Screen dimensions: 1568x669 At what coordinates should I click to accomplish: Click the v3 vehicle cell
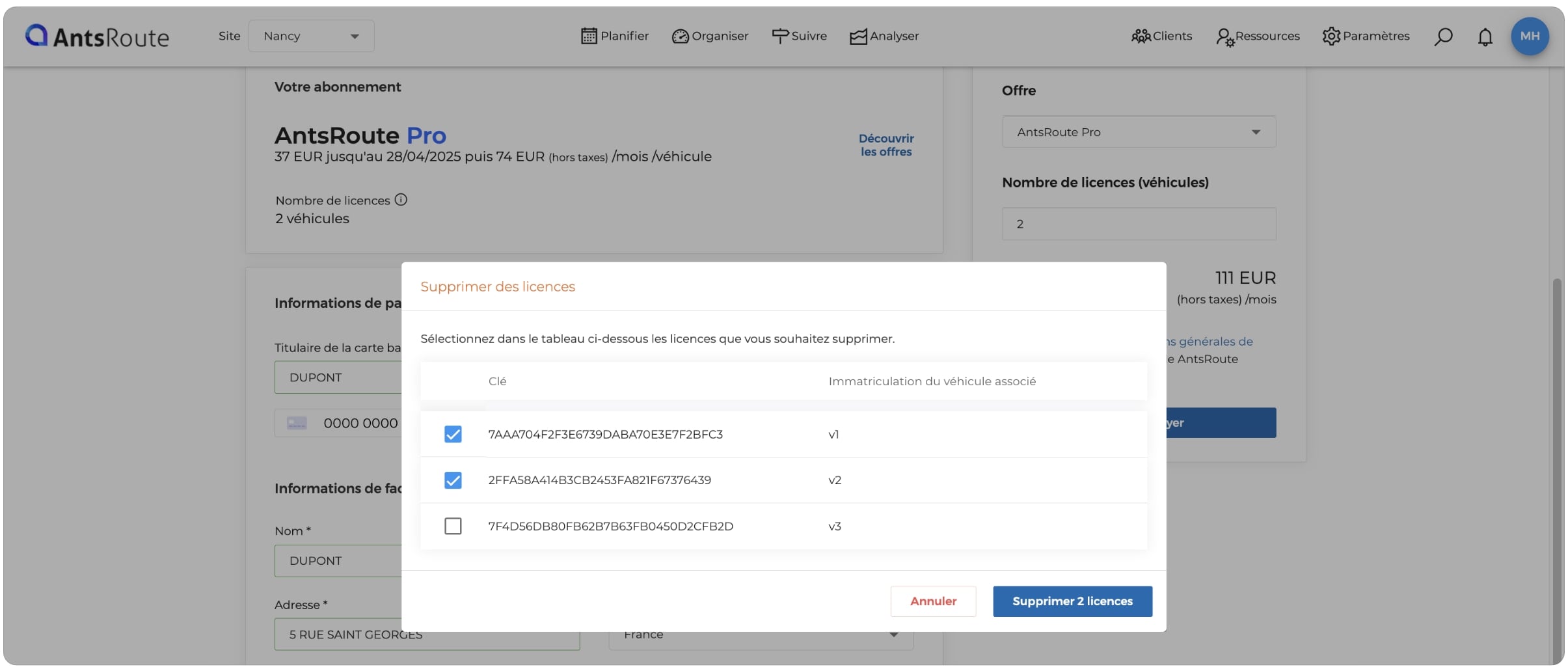835,526
